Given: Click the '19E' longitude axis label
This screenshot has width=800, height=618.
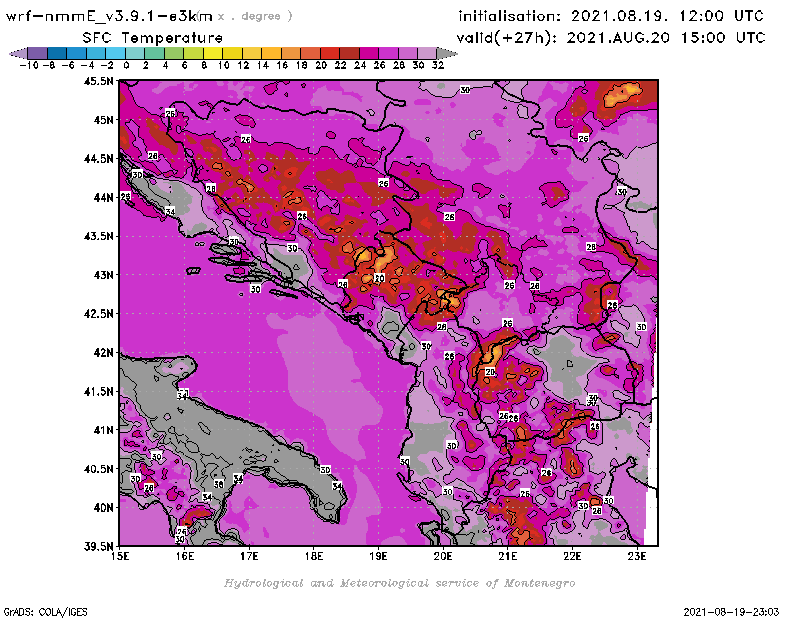Looking at the screenshot, I should click(x=378, y=556).
